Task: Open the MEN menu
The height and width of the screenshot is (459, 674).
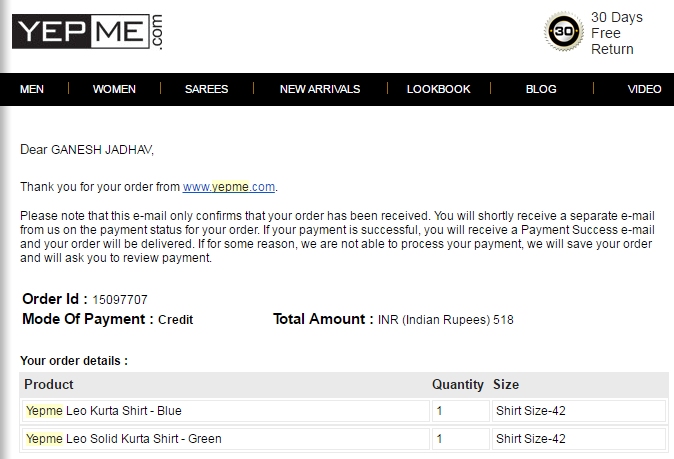Action: point(32,89)
